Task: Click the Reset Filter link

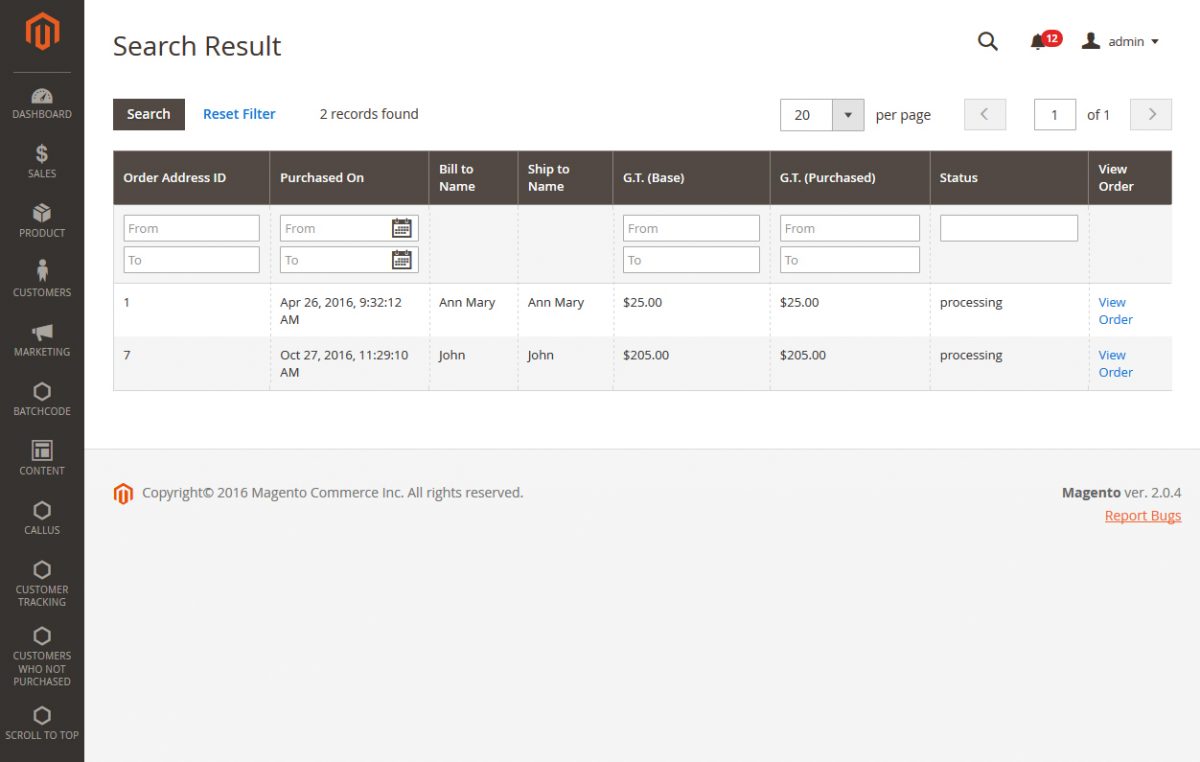Action: 239,114
